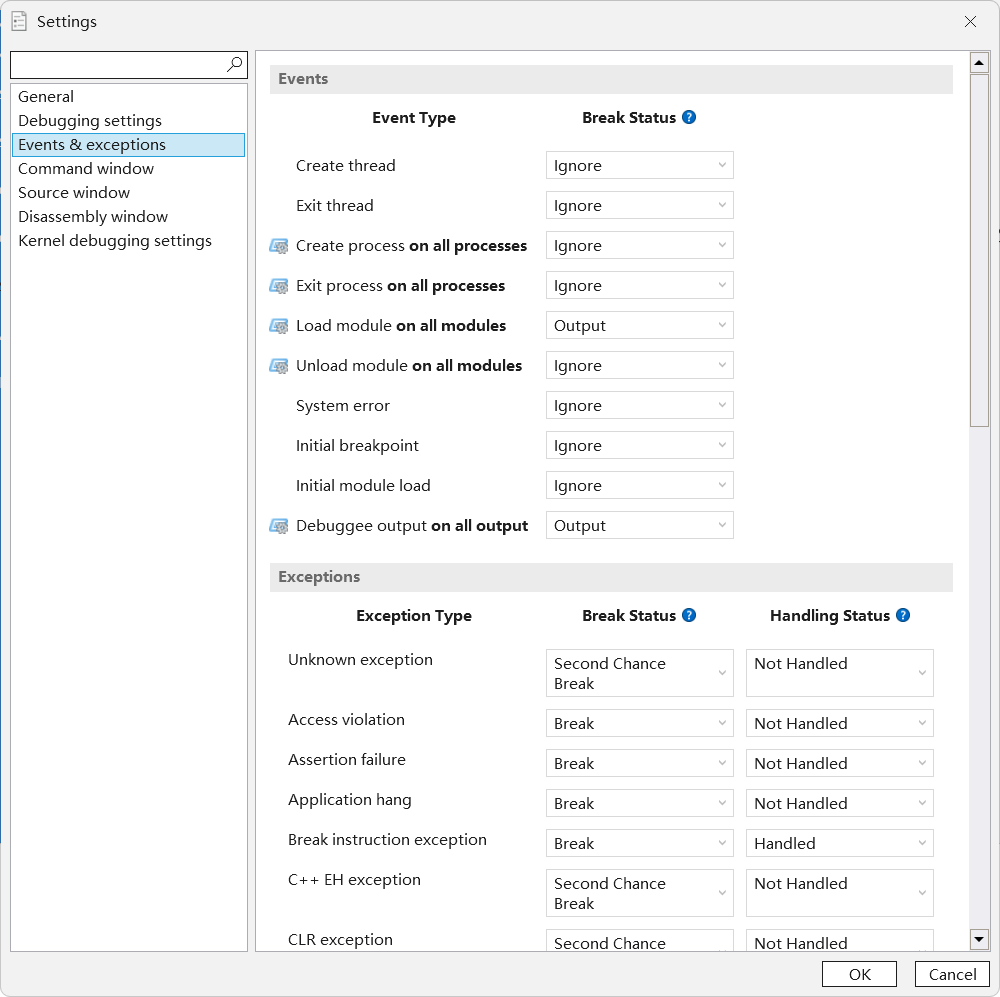Image resolution: width=1000 pixels, height=997 pixels.
Task: Open help for Handling Status
Action: (x=903, y=616)
